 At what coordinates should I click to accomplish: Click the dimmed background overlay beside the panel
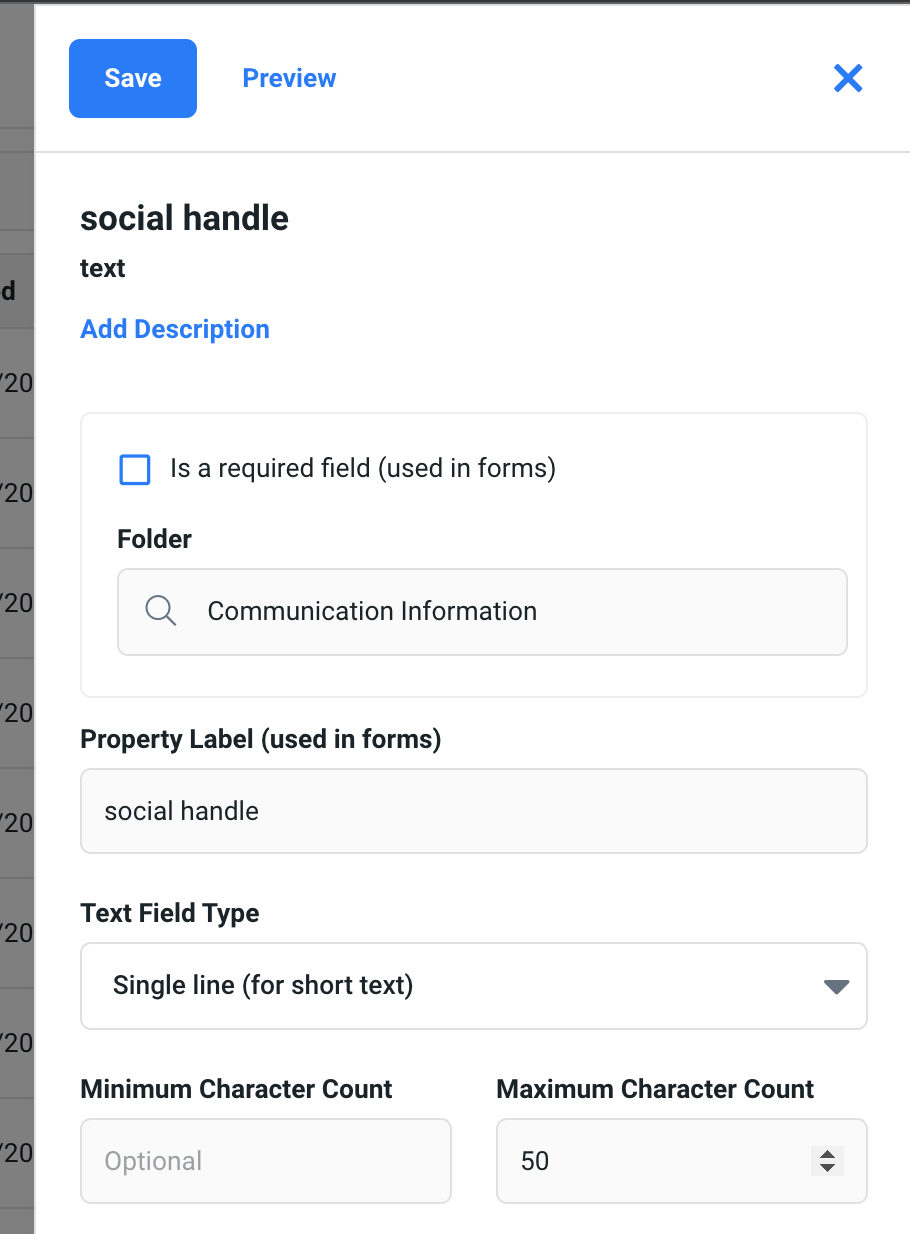[16, 600]
